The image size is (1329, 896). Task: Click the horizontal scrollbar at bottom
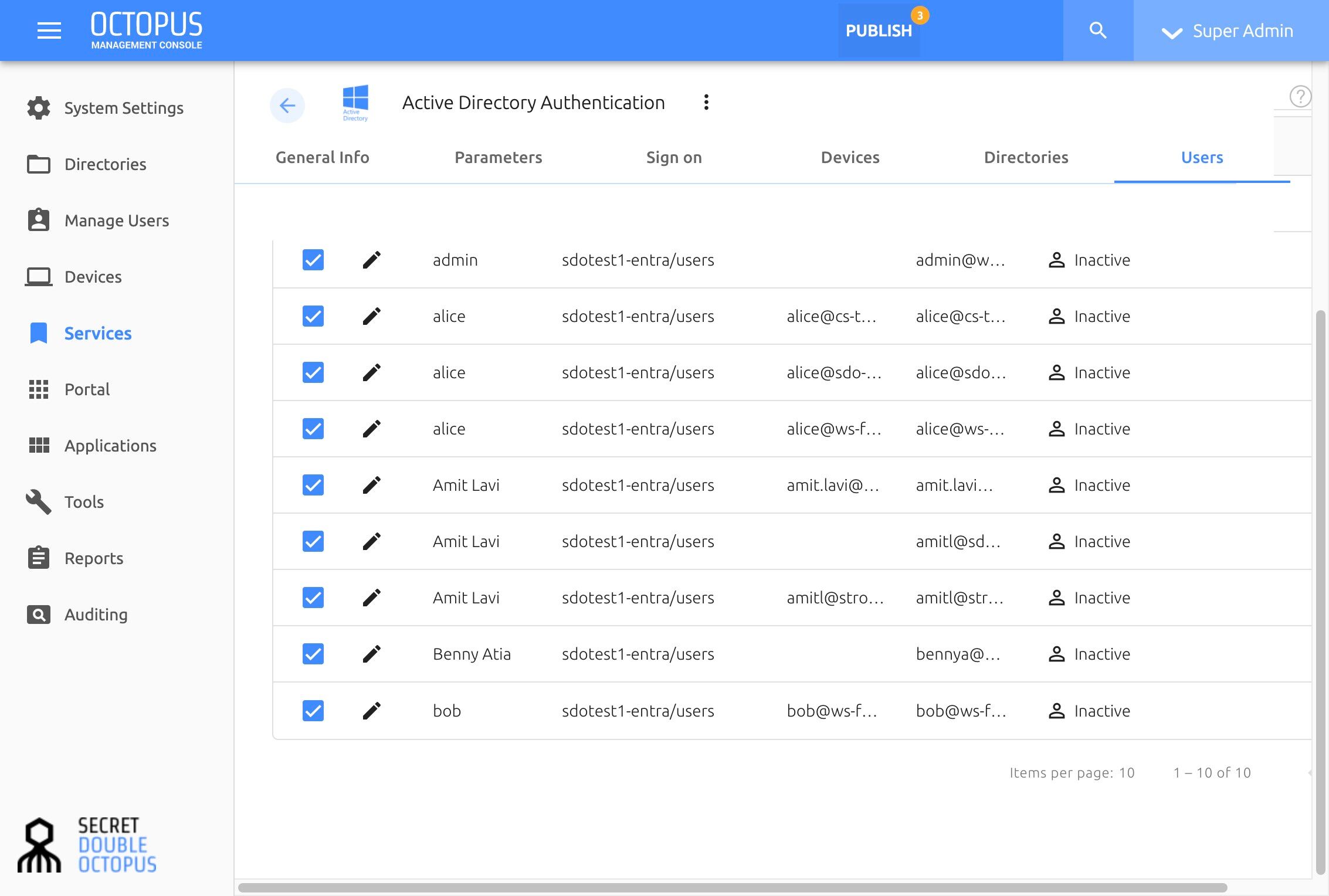pos(733,888)
